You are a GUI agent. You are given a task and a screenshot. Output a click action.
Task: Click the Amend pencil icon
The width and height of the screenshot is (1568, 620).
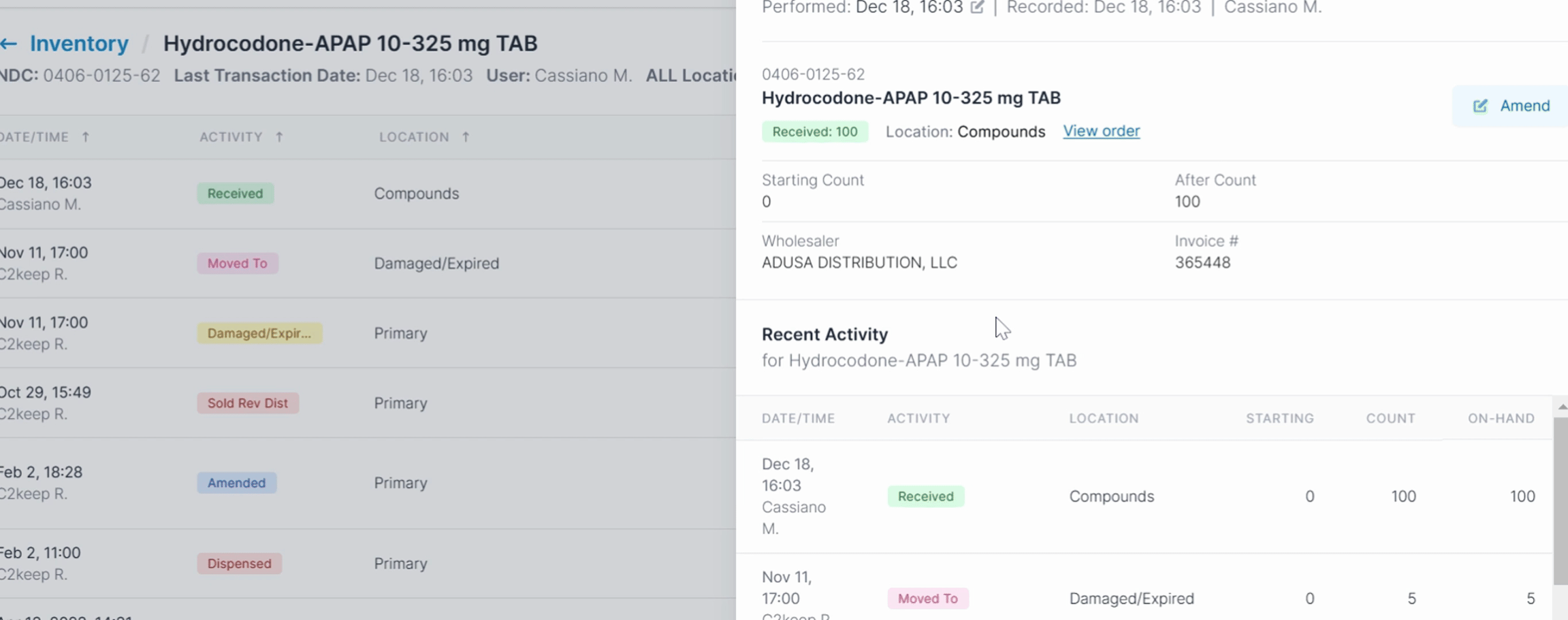click(1480, 106)
